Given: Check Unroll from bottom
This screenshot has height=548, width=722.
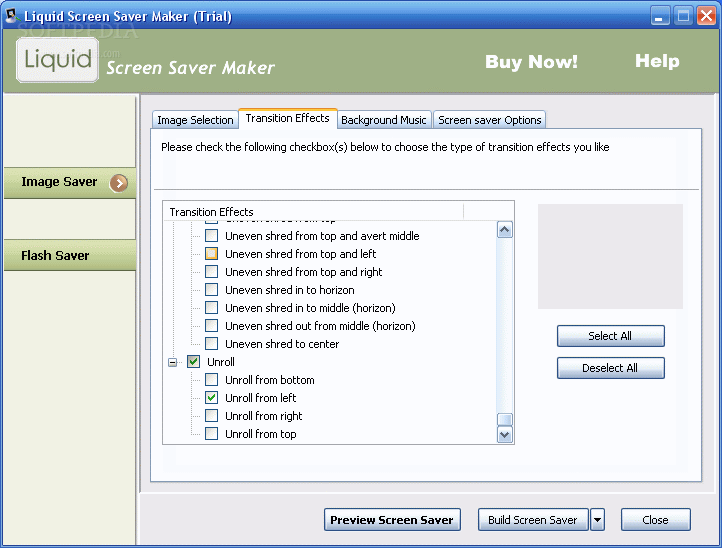Looking at the screenshot, I should click(211, 379).
